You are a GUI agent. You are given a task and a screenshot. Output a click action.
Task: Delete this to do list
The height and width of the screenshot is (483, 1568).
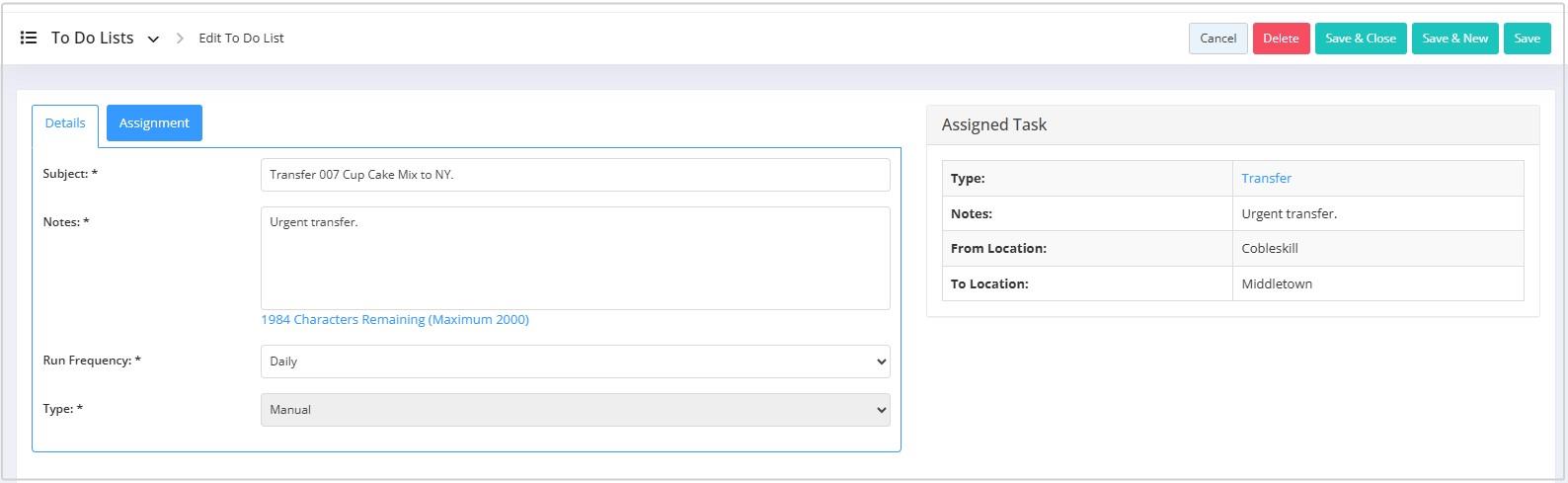pyautogui.click(x=1281, y=39)
